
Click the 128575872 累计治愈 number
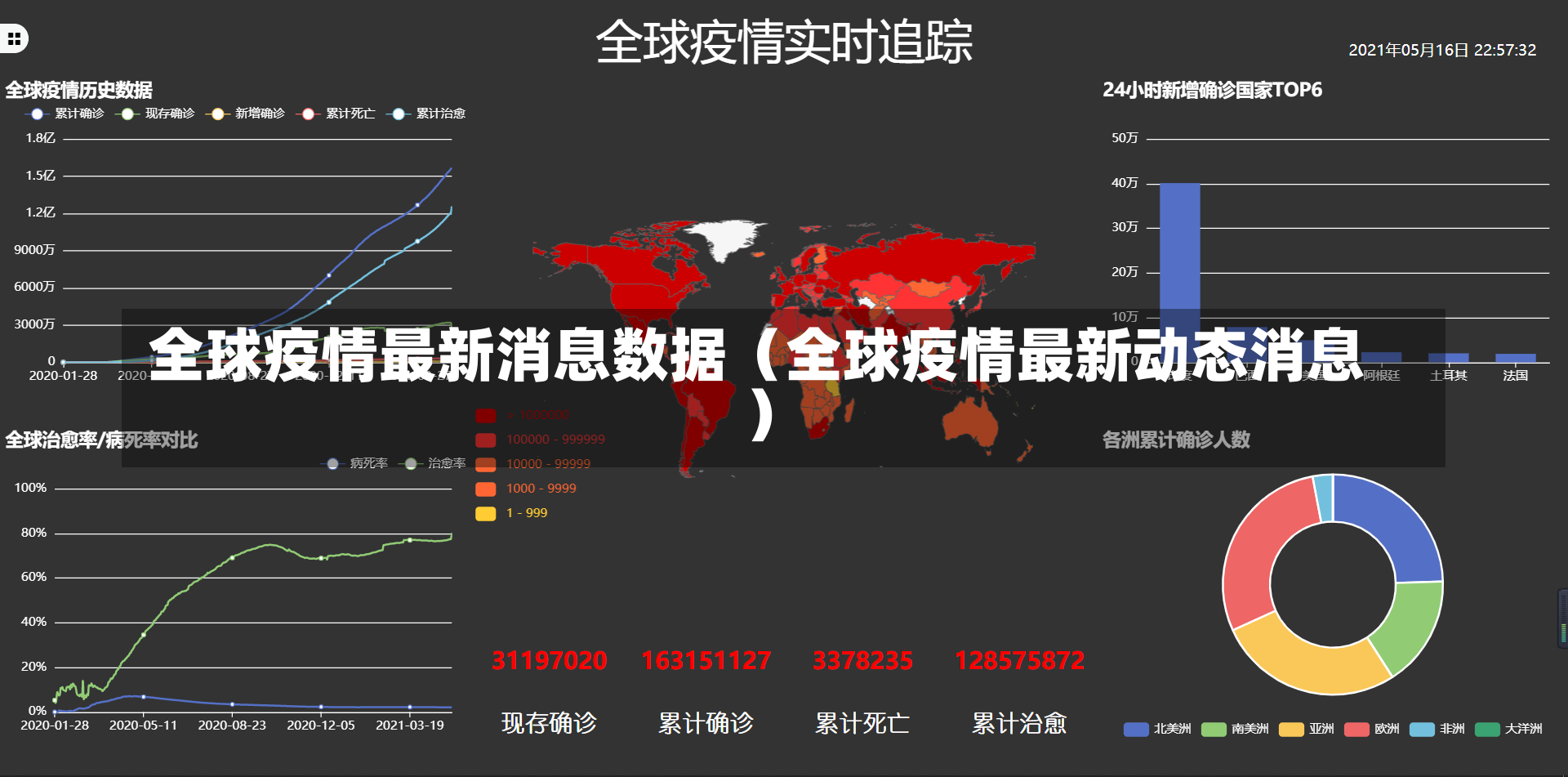pos(1020,661)
